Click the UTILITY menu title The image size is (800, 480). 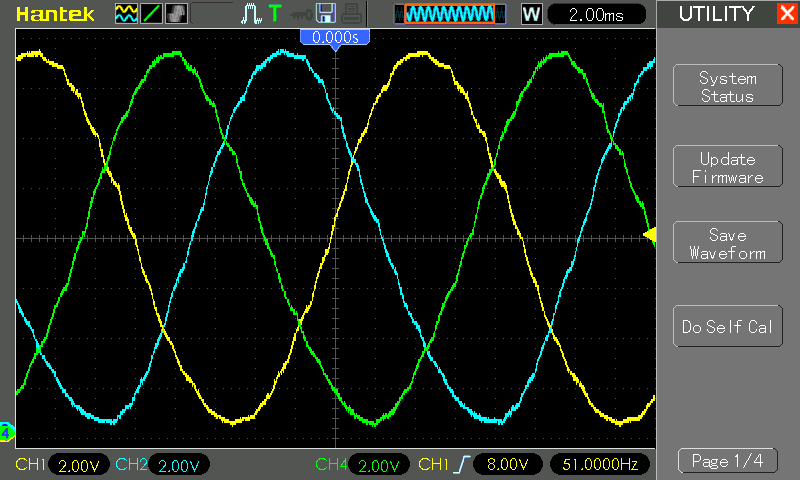pos(716,14)
